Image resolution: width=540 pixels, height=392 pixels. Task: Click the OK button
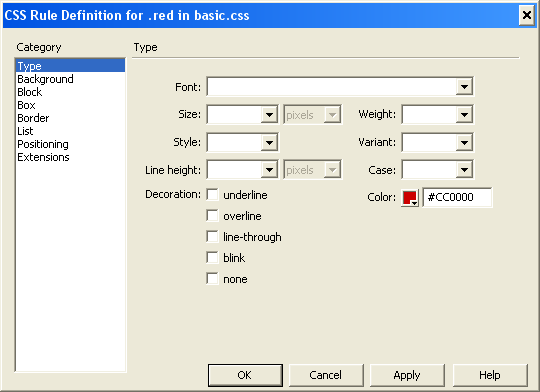pos(245,375)
